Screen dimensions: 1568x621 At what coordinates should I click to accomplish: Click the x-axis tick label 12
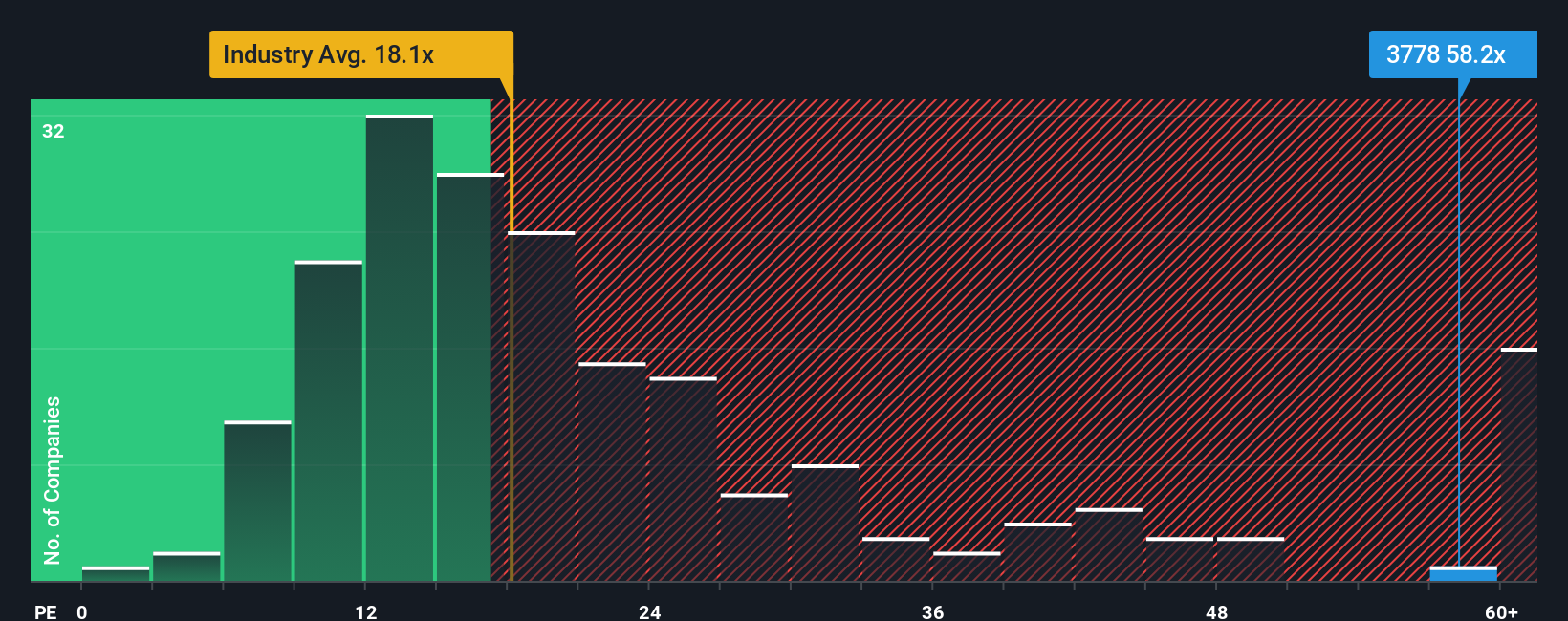coord(366,611)
